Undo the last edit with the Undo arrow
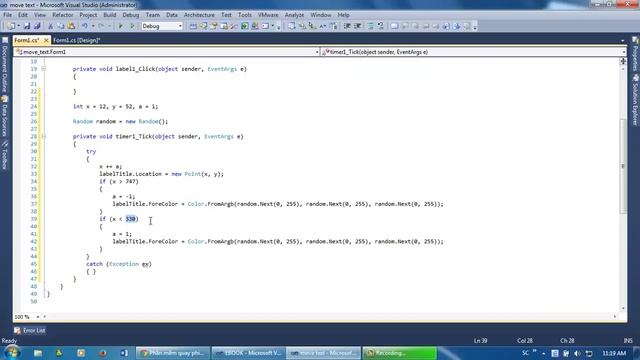The width and height of the screenshot is (640, 360). (84, 26)
